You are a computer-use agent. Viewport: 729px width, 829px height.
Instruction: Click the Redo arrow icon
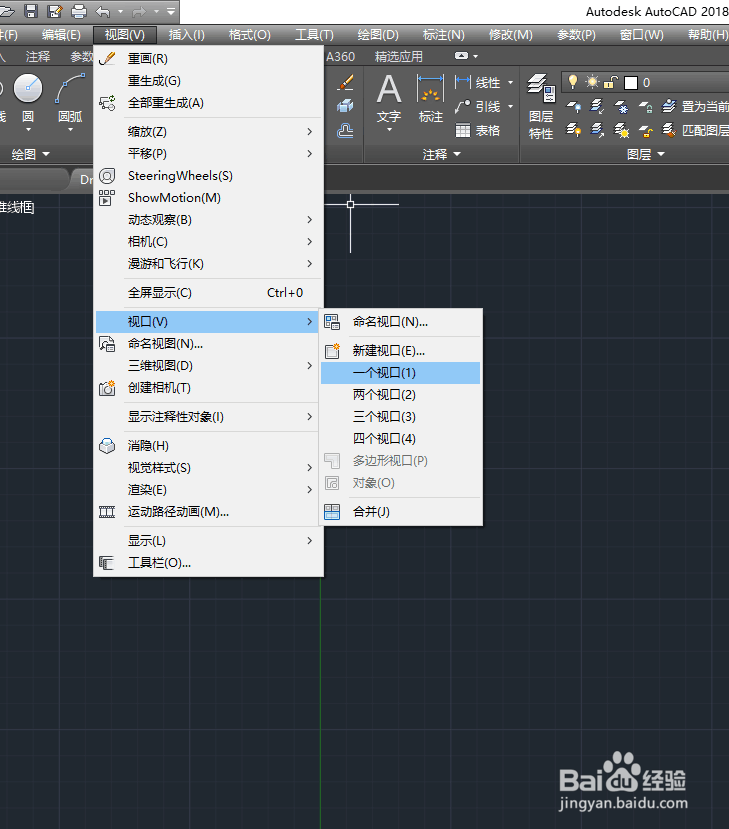pyautogui.click(x=139, y=11)
